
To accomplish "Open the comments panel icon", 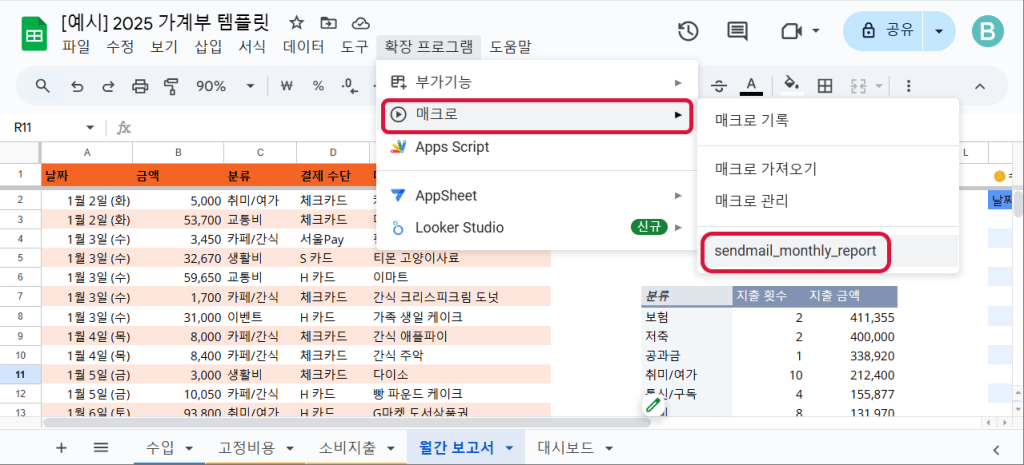I will [x=738, y=32].
